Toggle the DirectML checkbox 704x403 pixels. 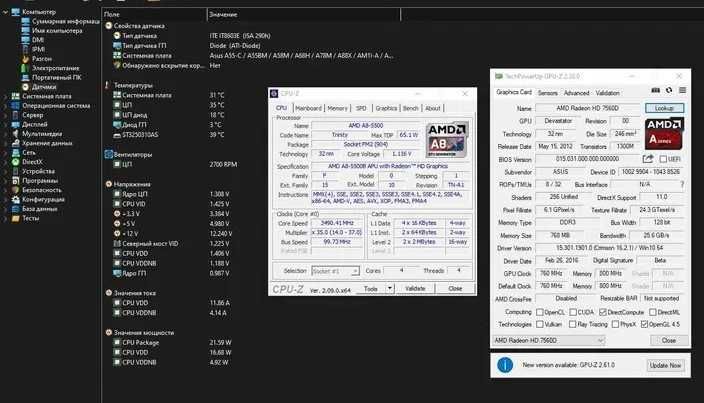coord(653,312)
